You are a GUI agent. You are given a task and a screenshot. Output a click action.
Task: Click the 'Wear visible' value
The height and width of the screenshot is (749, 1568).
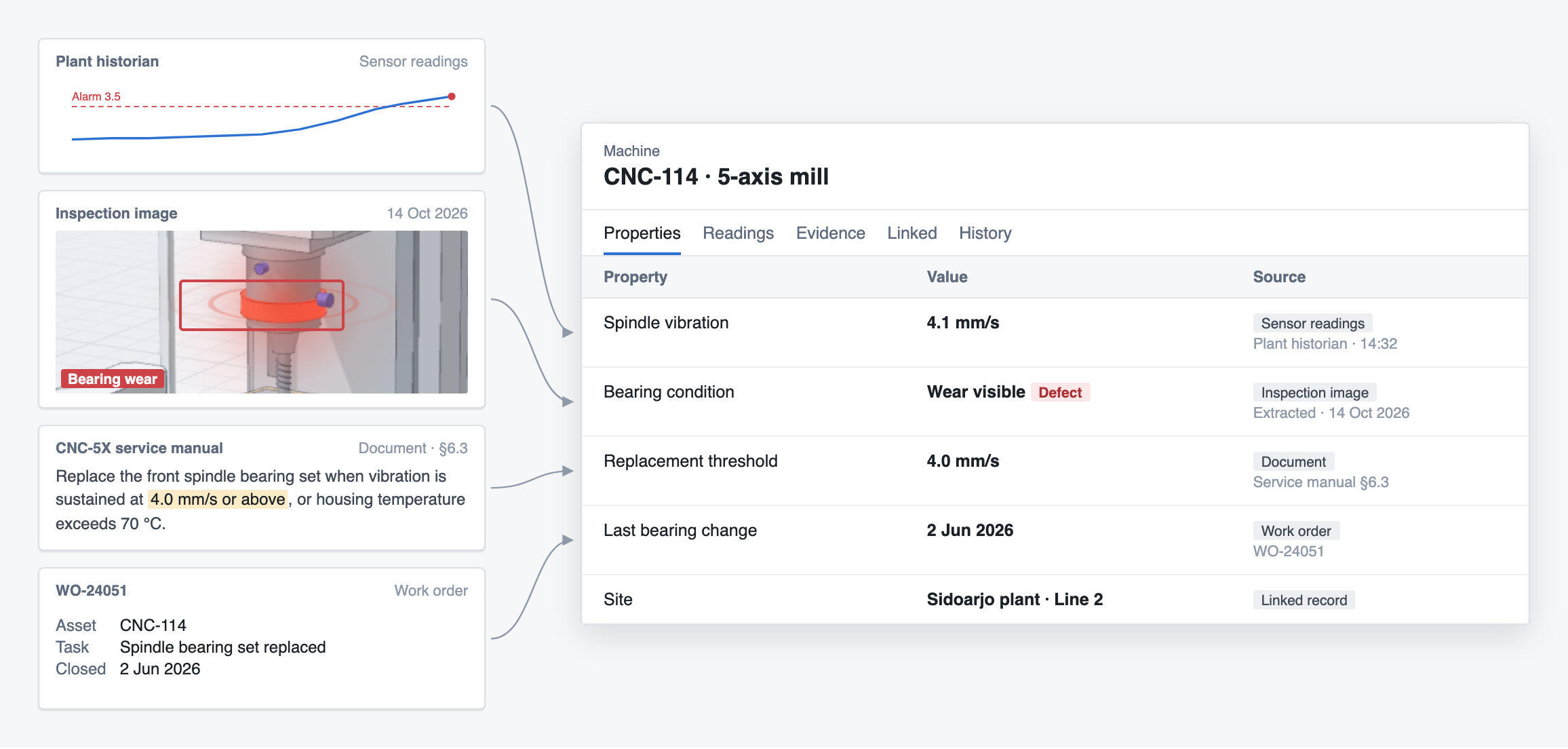(976, 392)
